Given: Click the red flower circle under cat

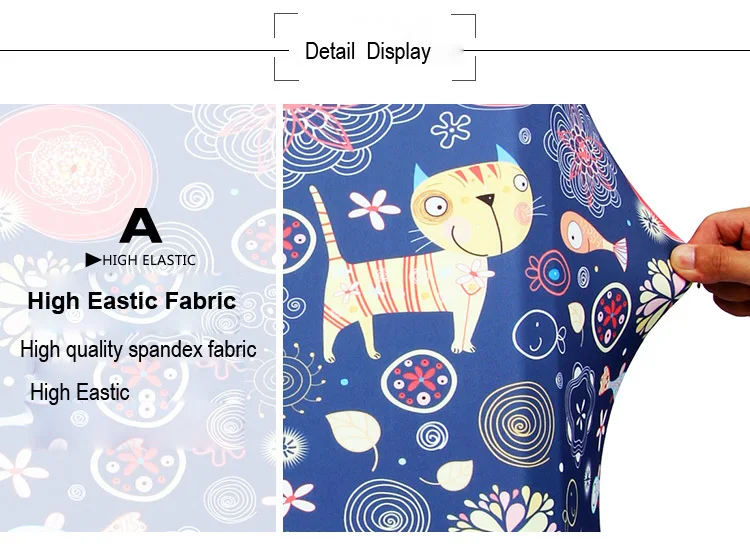Looking at the screenshot, I should tap(419, 381).
